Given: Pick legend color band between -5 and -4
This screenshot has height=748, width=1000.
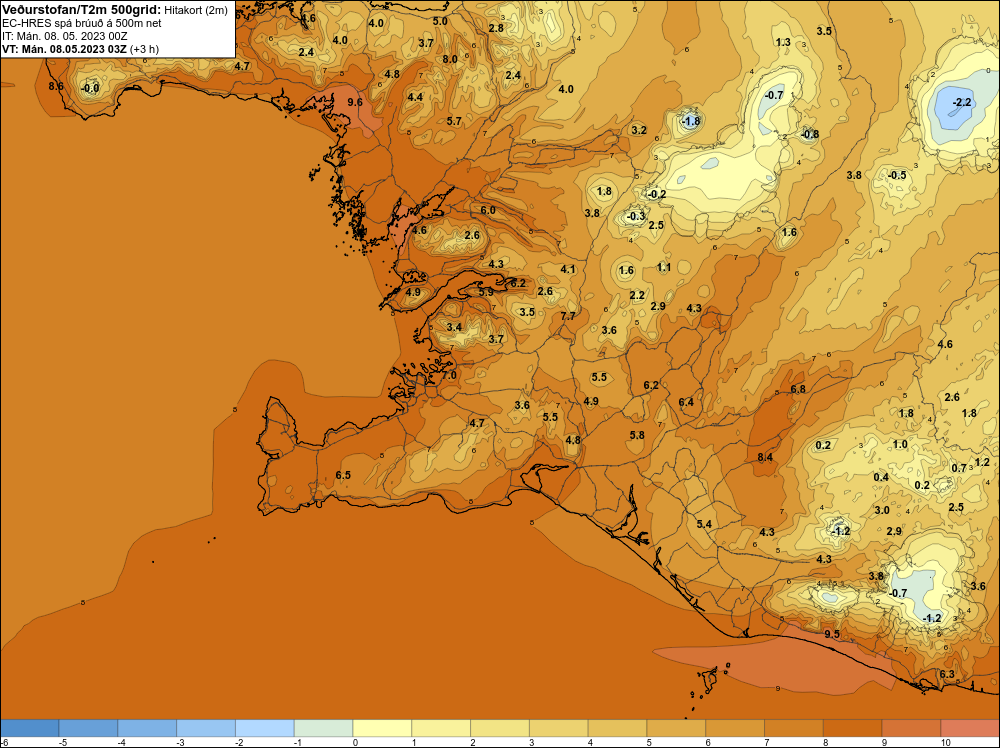Looking at the screenshot, I should coord(88,728).
